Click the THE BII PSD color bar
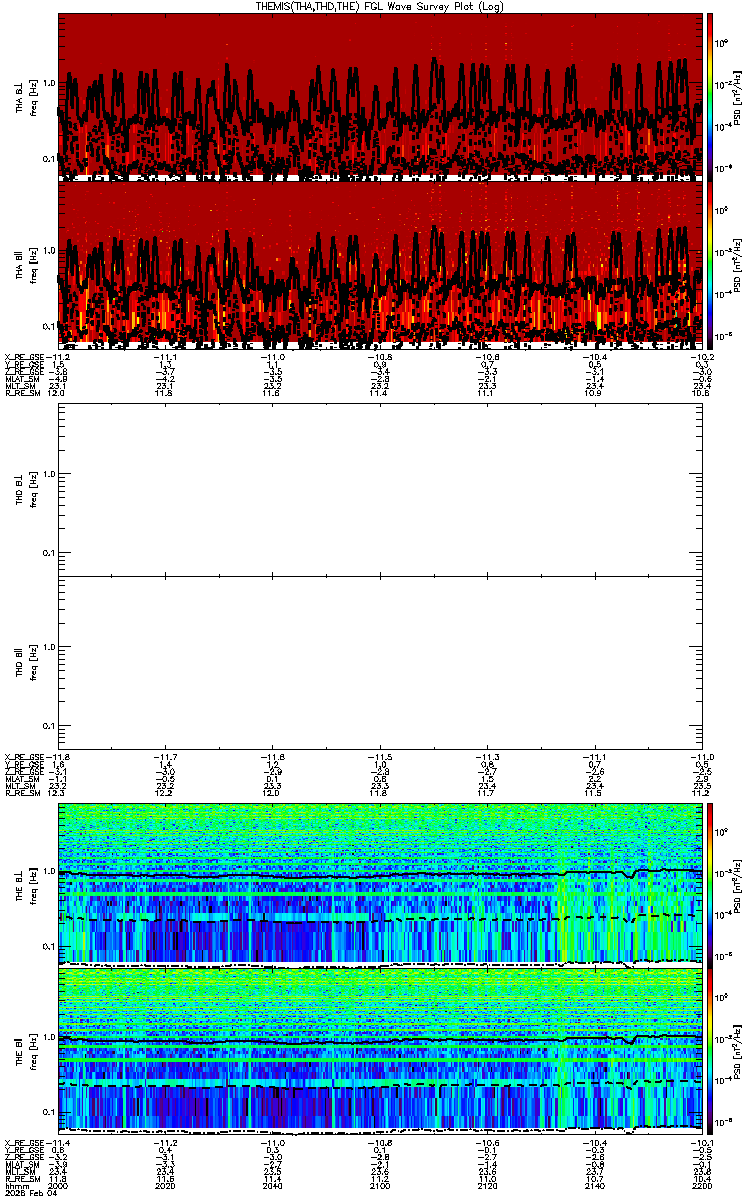This screenshot has height=1200, width=750. point(711,1051)
